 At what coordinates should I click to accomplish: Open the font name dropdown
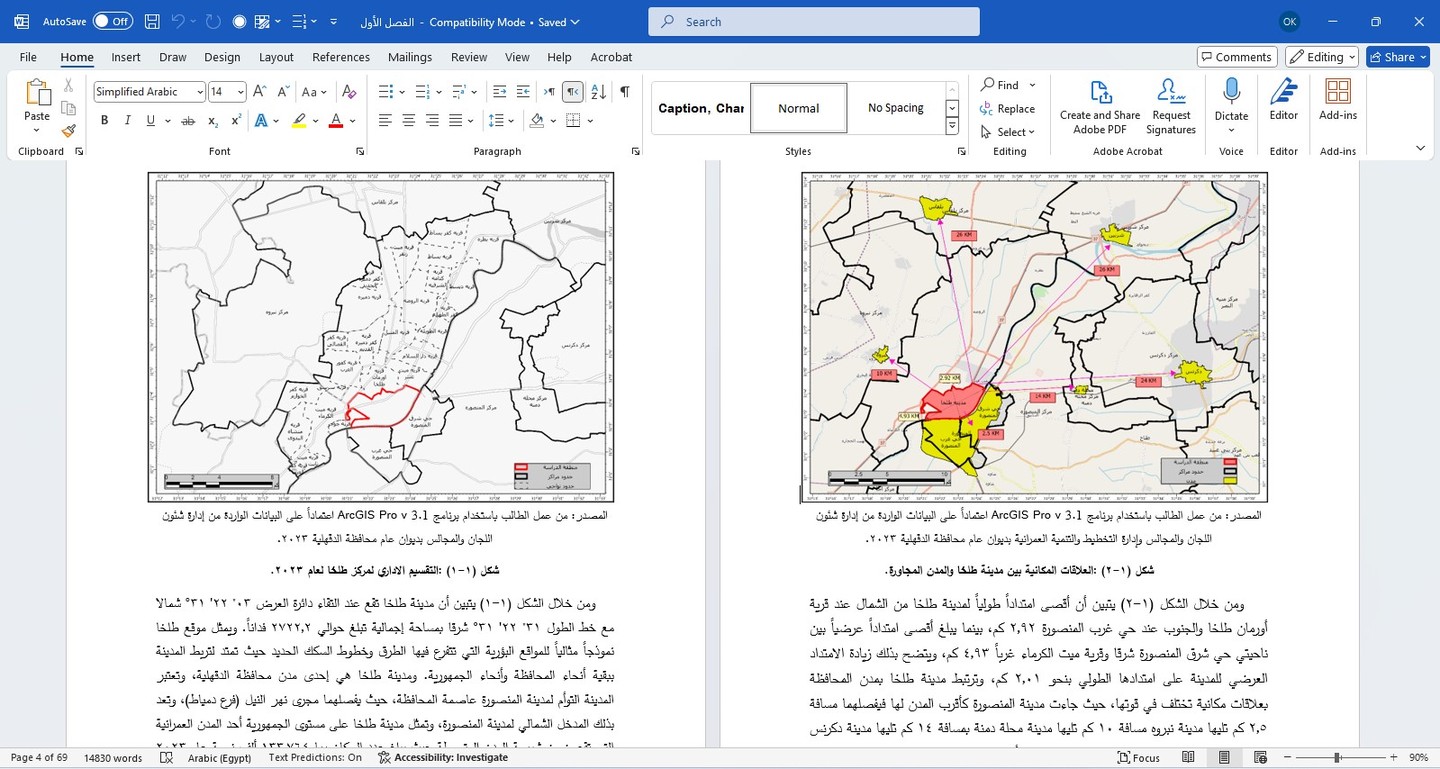pyautogui.click(x=200, y=92)
